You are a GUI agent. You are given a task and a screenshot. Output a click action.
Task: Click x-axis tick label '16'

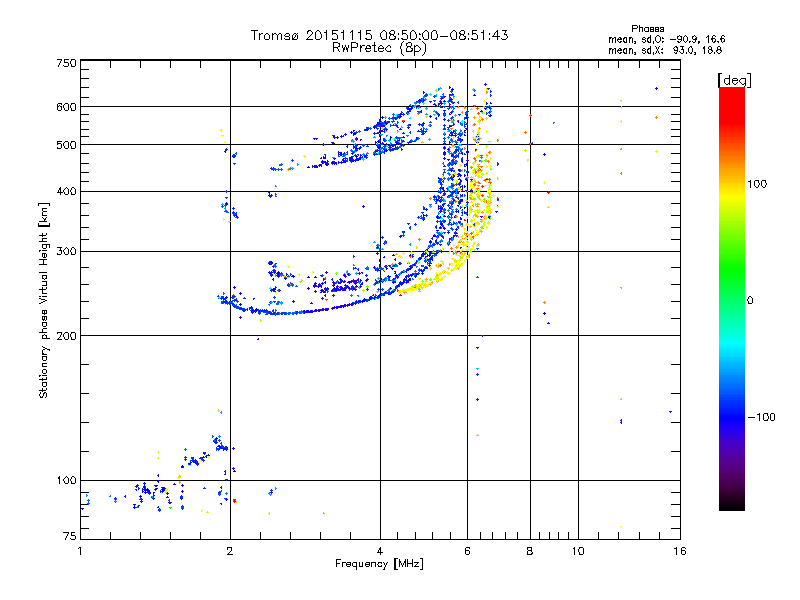(680, 551)
